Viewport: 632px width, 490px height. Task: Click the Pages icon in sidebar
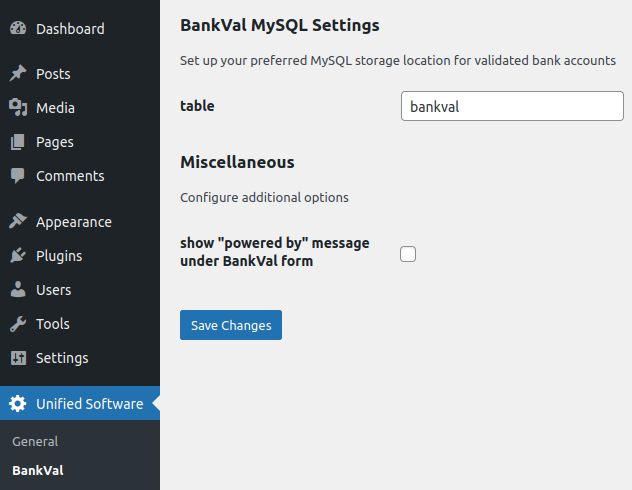pos(18,142)
